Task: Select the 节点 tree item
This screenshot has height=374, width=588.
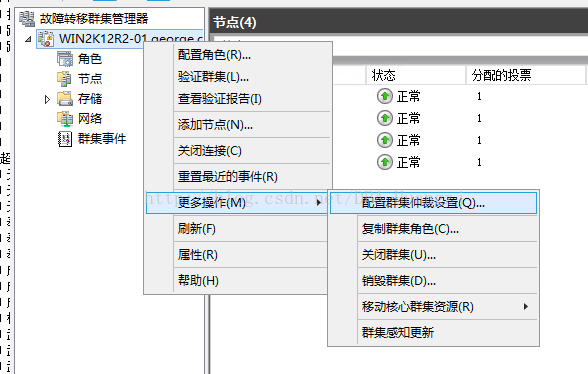Action: click(x=90, y=79)
